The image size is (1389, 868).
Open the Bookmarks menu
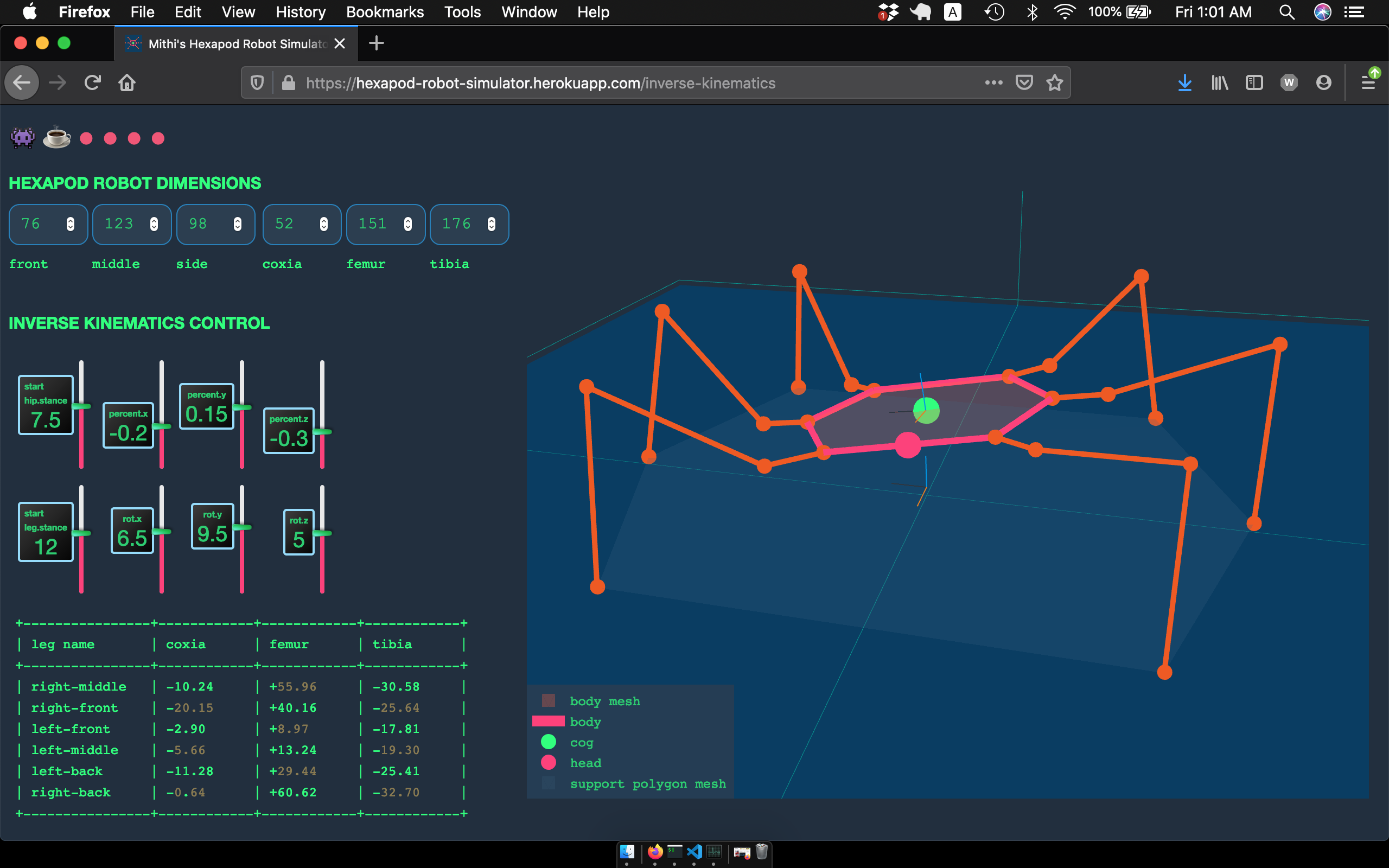pyautogui.click(x=385, y=12)
